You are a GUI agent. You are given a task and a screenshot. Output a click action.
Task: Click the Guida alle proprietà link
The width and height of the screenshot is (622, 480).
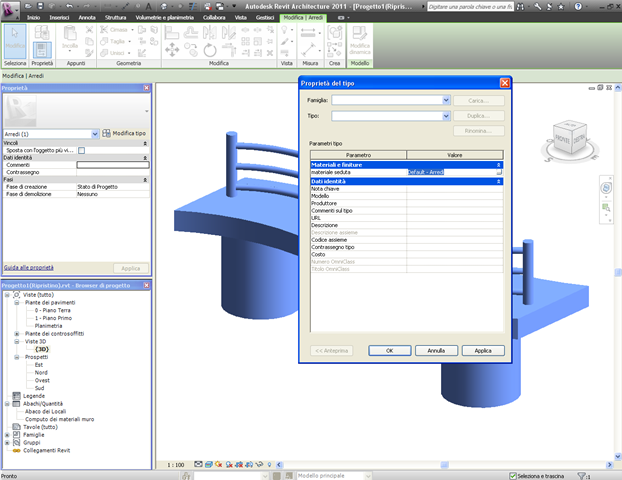point(29,268)
